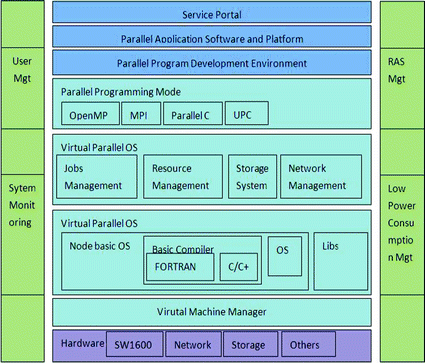Click the Resource Management block
Image resolution: width=425 pixels, height=363 pixels.
(183, 177)
